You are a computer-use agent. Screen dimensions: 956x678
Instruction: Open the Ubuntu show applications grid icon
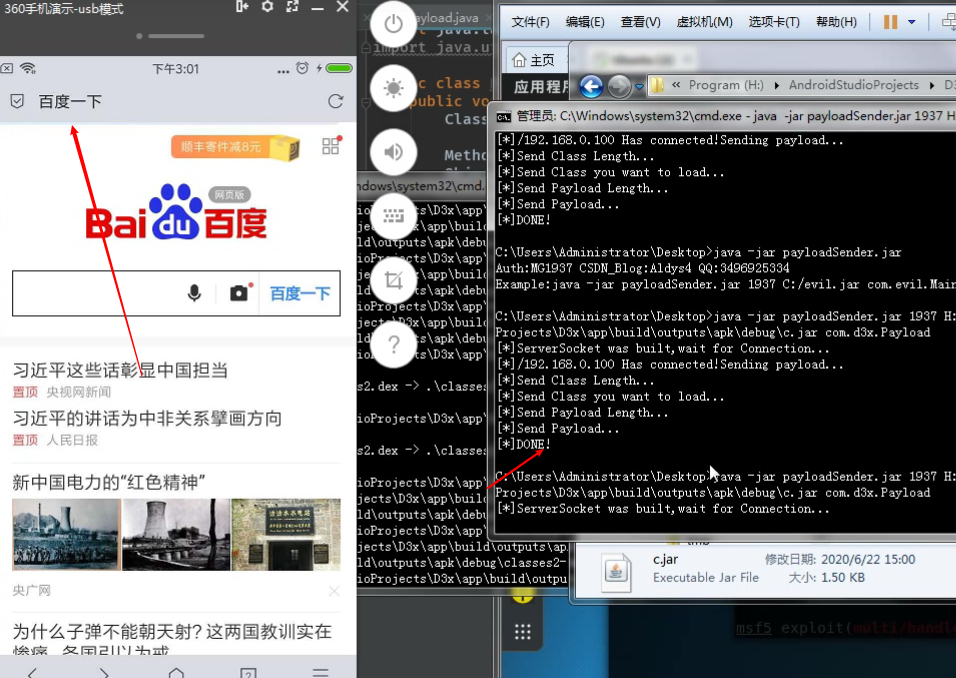pos(523,632)
